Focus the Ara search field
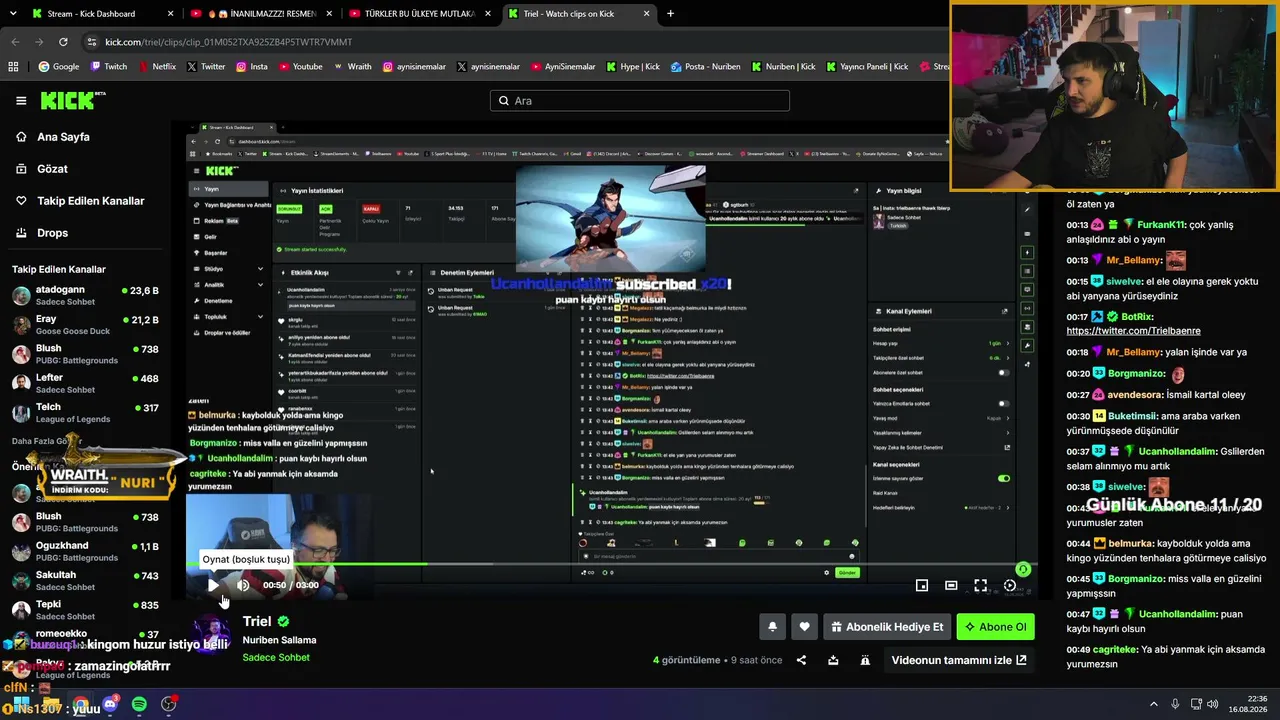Viewport: 1280px width, 720px height. point(640,101)
